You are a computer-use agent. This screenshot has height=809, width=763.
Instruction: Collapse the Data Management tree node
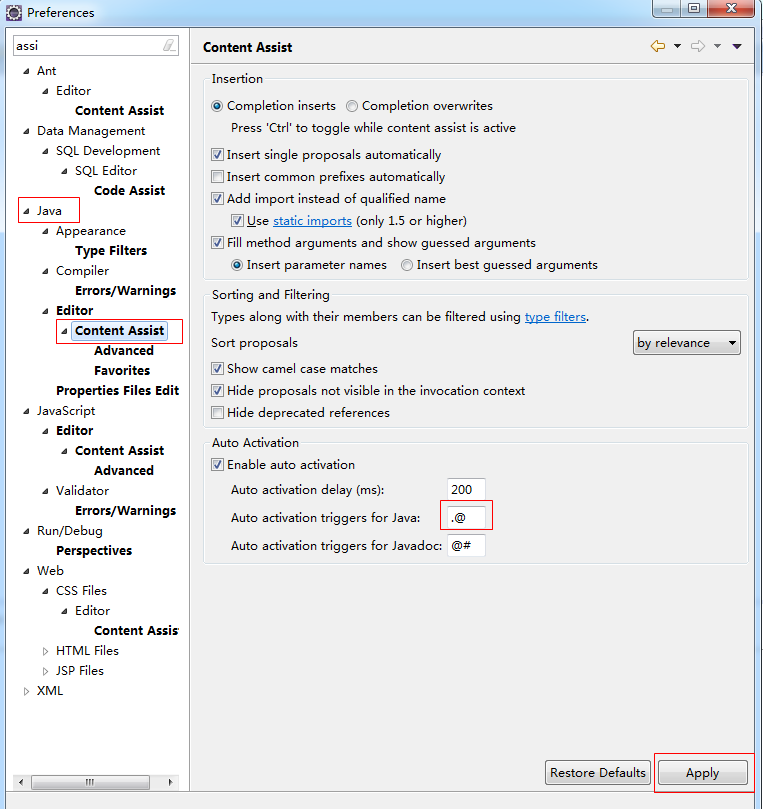click(x=26, y=131)
